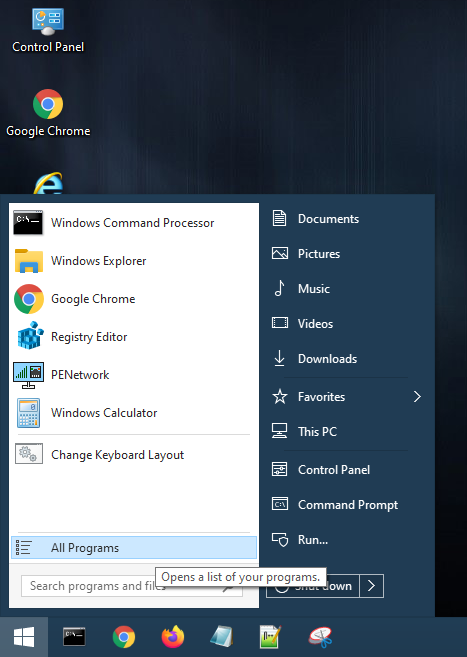This screenshot has width=467, height=657.
Task: Click the Favorites label
Action: click(321, 397)
